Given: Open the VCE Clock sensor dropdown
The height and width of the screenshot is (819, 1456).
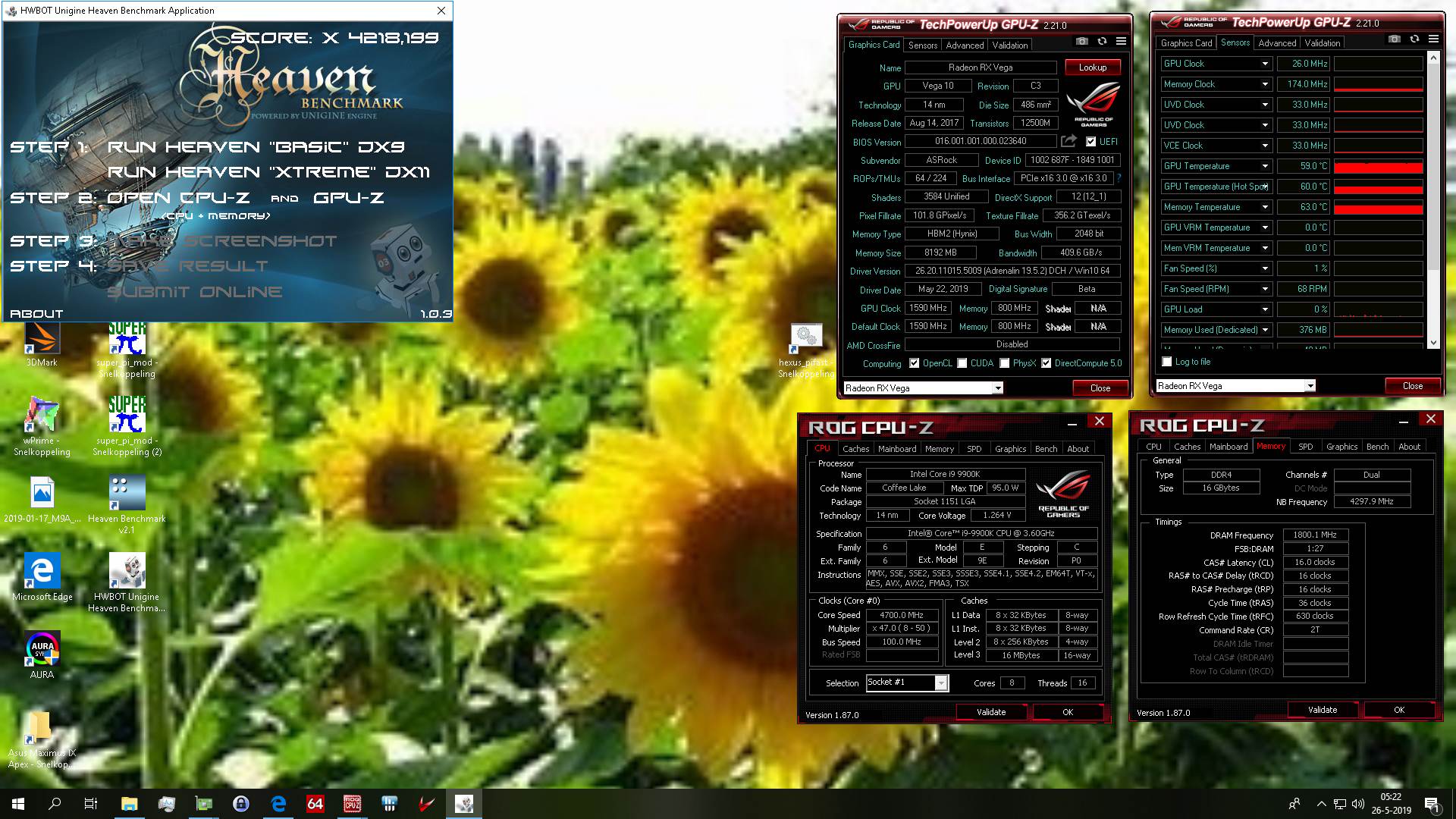Looking at the screenshot, I should [x=1265, y=146].
